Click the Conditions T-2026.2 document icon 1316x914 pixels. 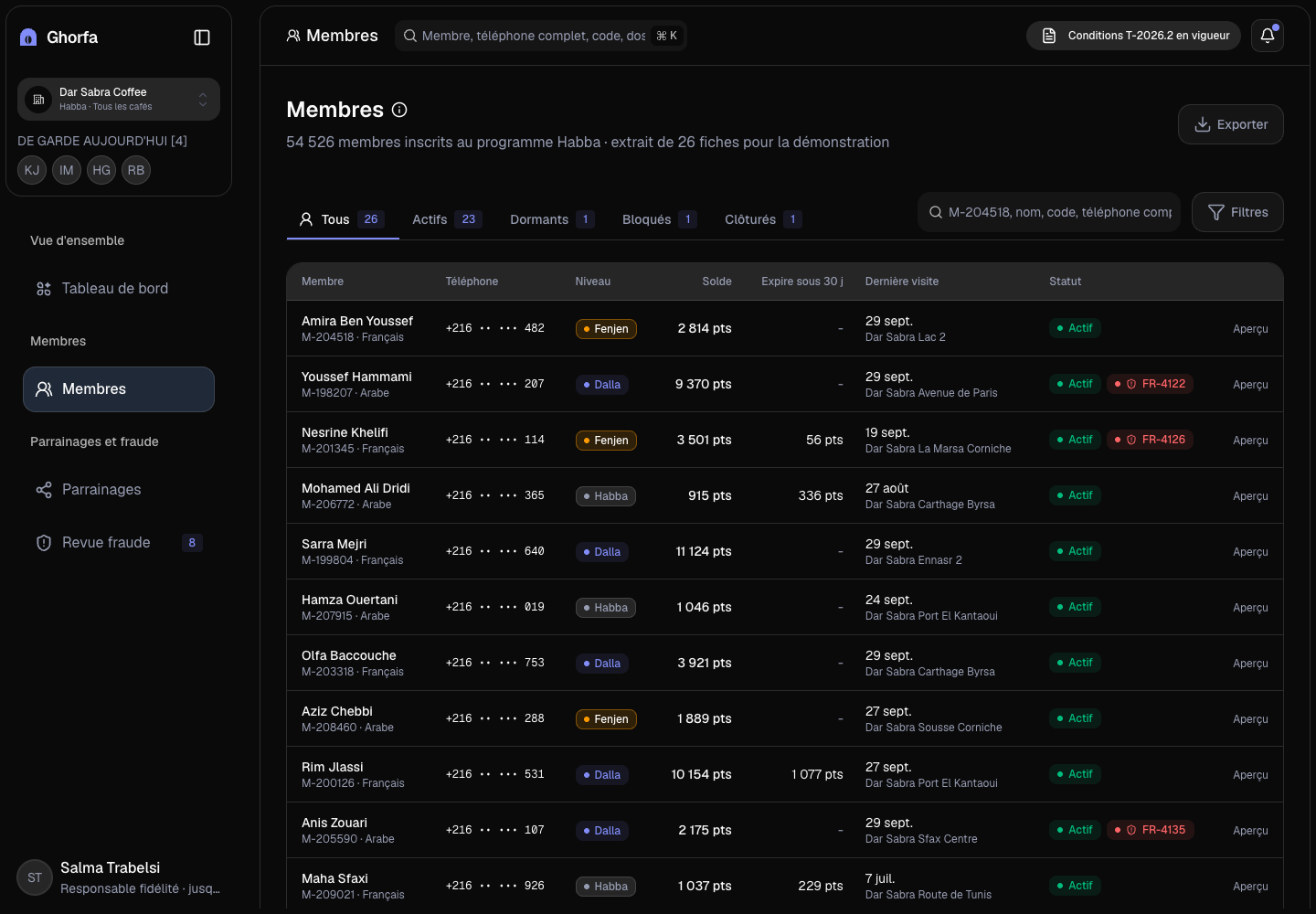tap(1049, 36)
